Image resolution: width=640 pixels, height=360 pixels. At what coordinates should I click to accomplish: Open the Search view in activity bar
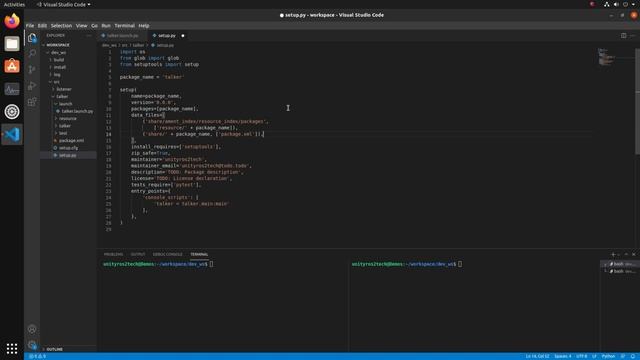pos(32,53)
